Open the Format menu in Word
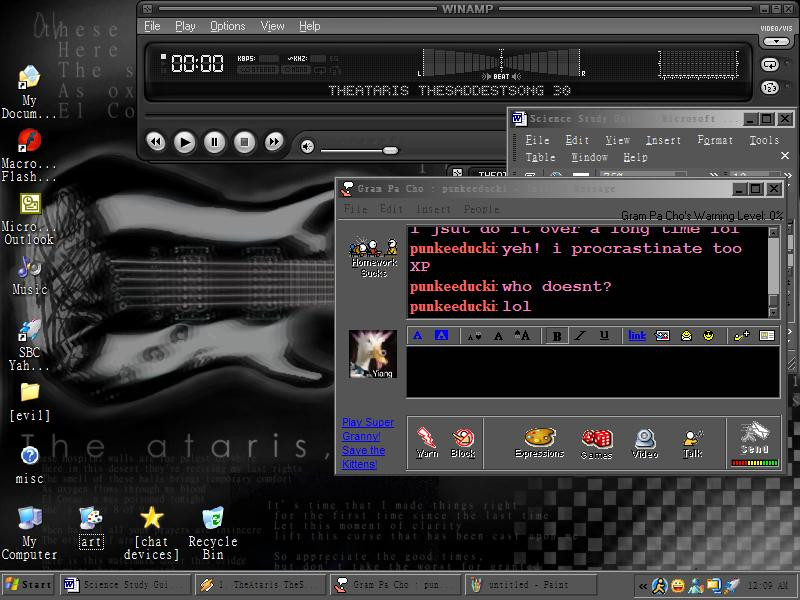The height and width of the screenshot is (600, 800). click(x=715, y=140)
